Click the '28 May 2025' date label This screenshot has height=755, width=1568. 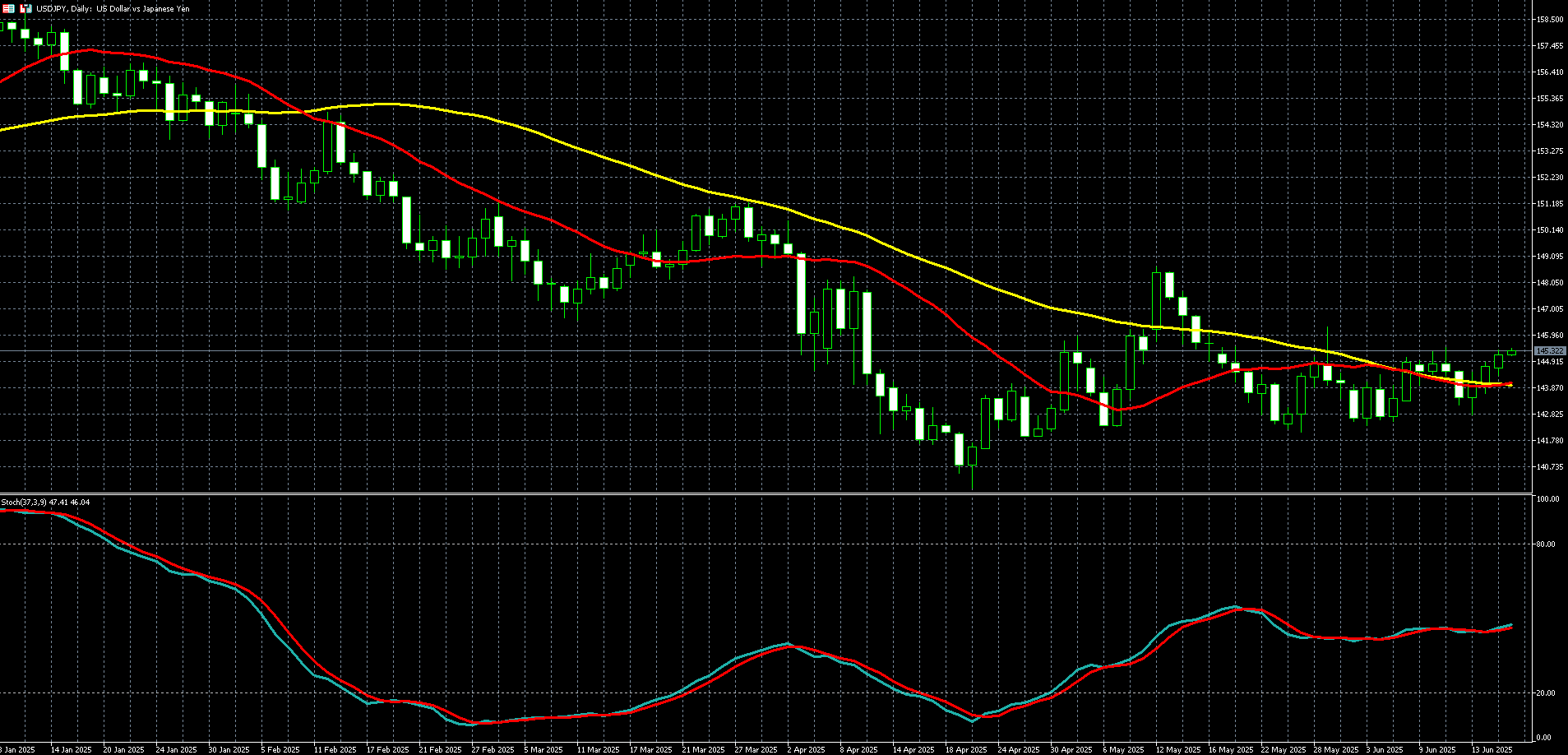[1335, 750]
